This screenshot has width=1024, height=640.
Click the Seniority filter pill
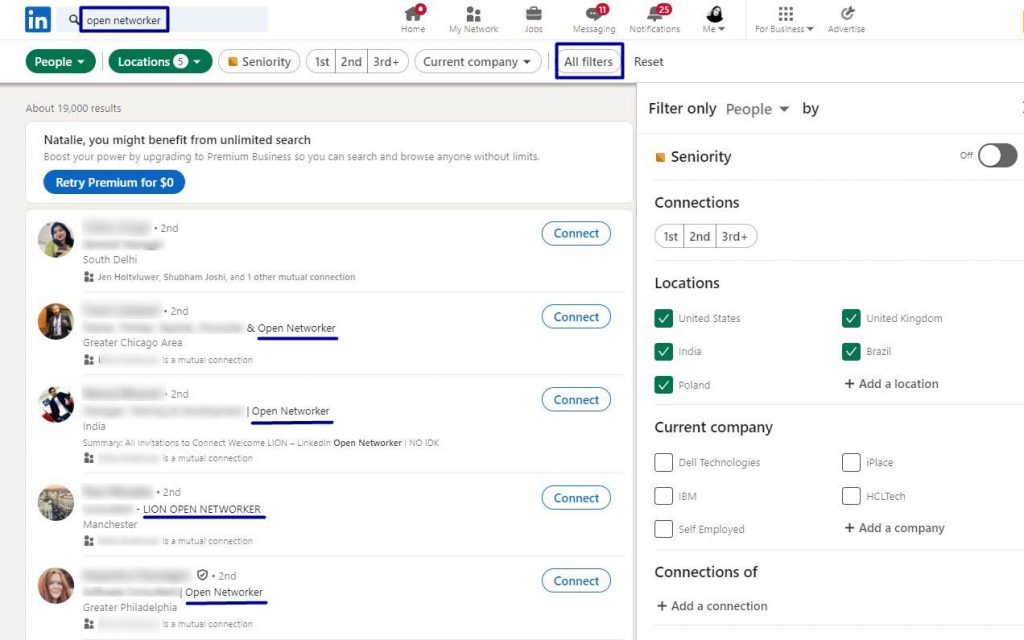tap(259, 61)
